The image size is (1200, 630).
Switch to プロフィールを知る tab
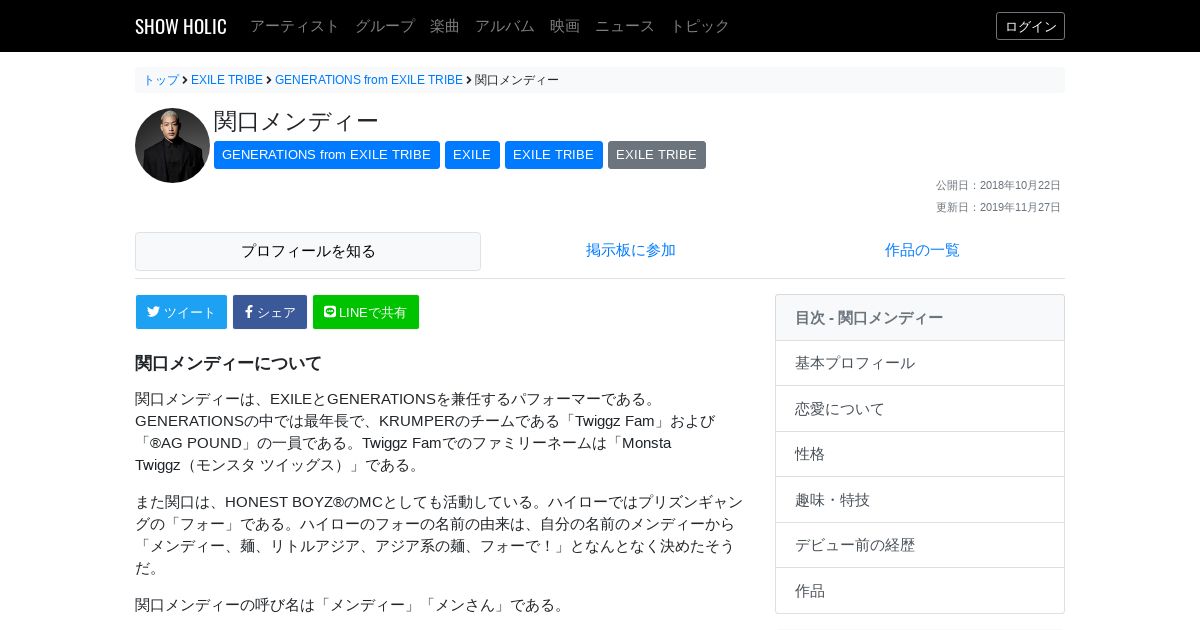coord(308,251)
